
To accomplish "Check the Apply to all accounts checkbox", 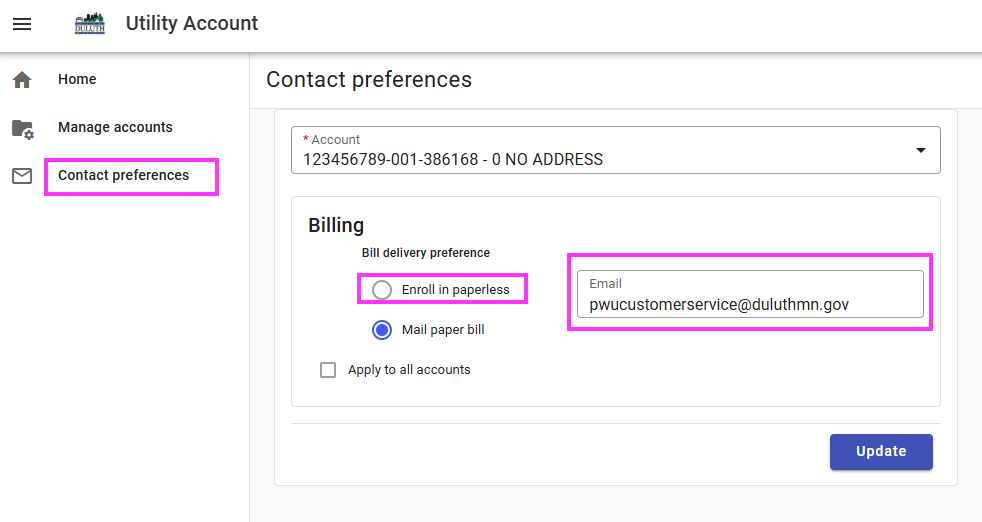I will 328,370.
